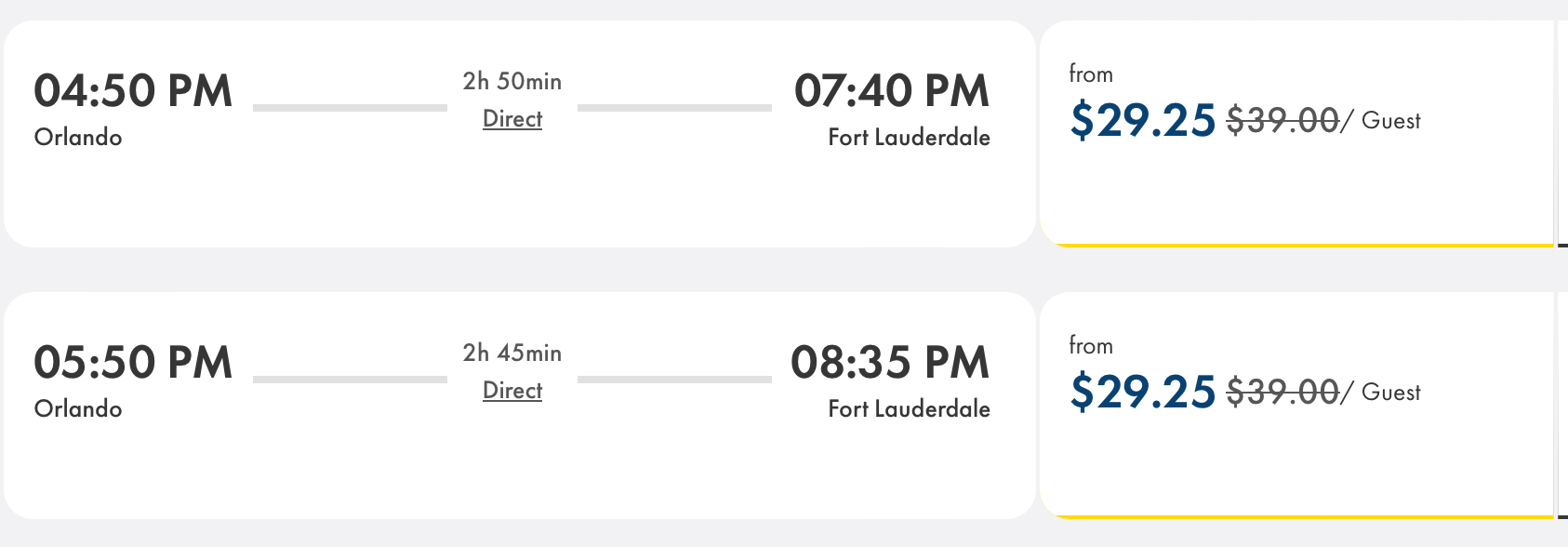
Task: Click the Direct link on the 04:50 PM trip
Action: point(512,119)
